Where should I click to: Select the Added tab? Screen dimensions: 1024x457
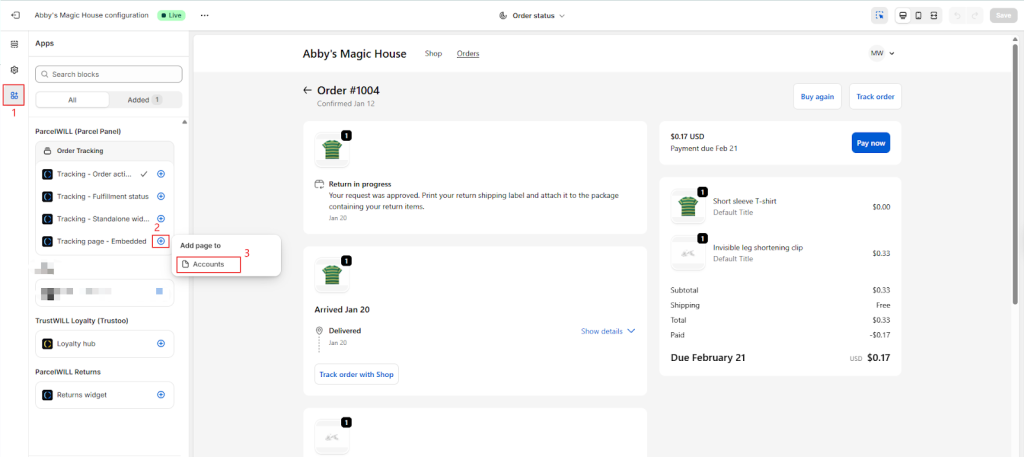pos(145,100)
